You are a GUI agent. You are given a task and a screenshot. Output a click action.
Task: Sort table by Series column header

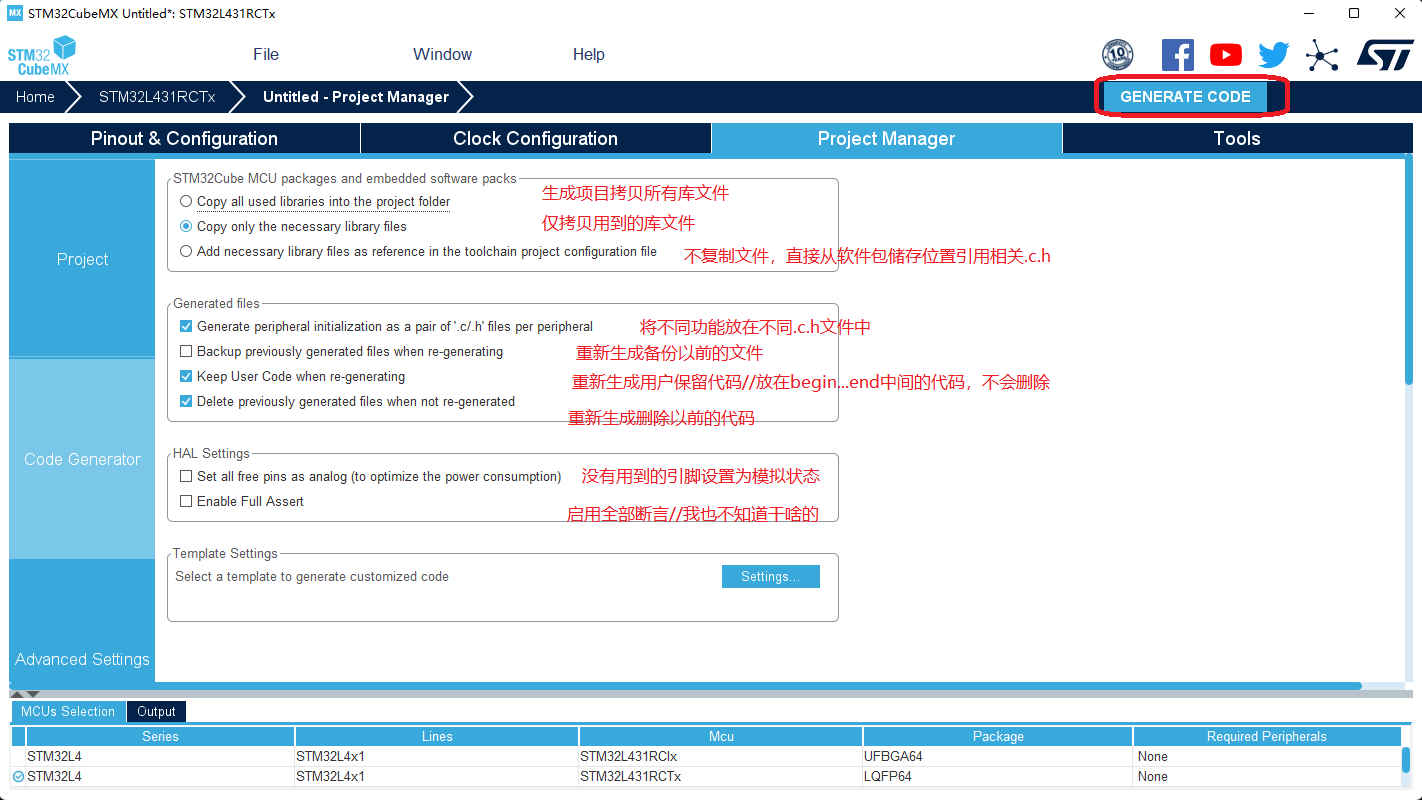pos(160,736)
